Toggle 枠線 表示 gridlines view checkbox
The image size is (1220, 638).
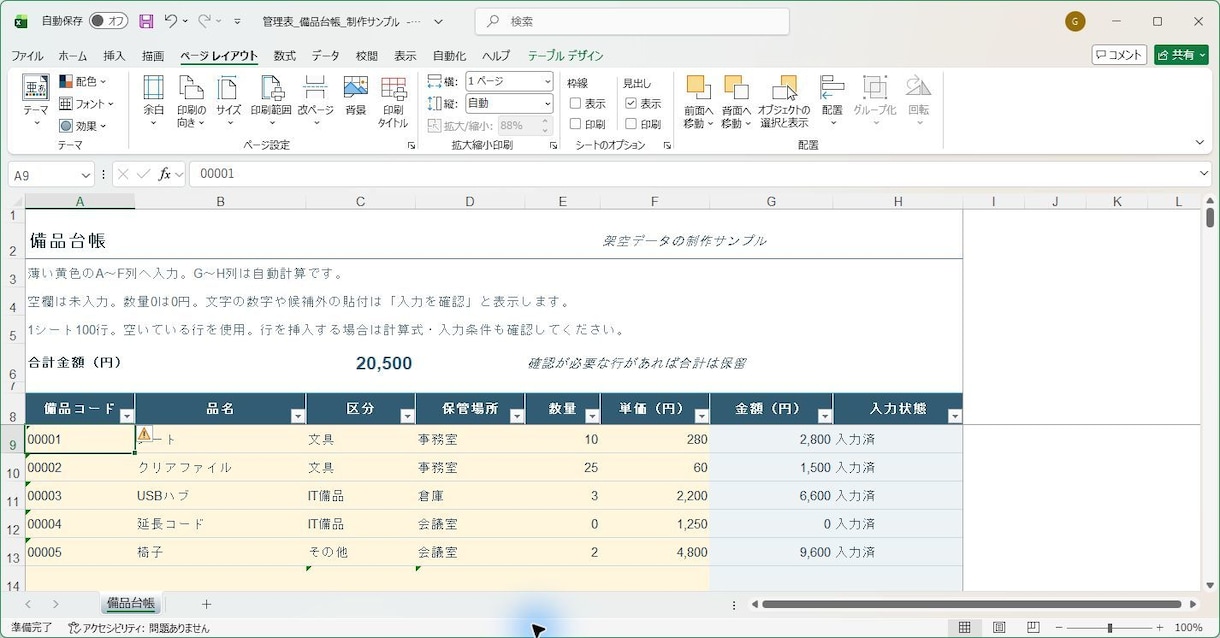coord(575,103)
